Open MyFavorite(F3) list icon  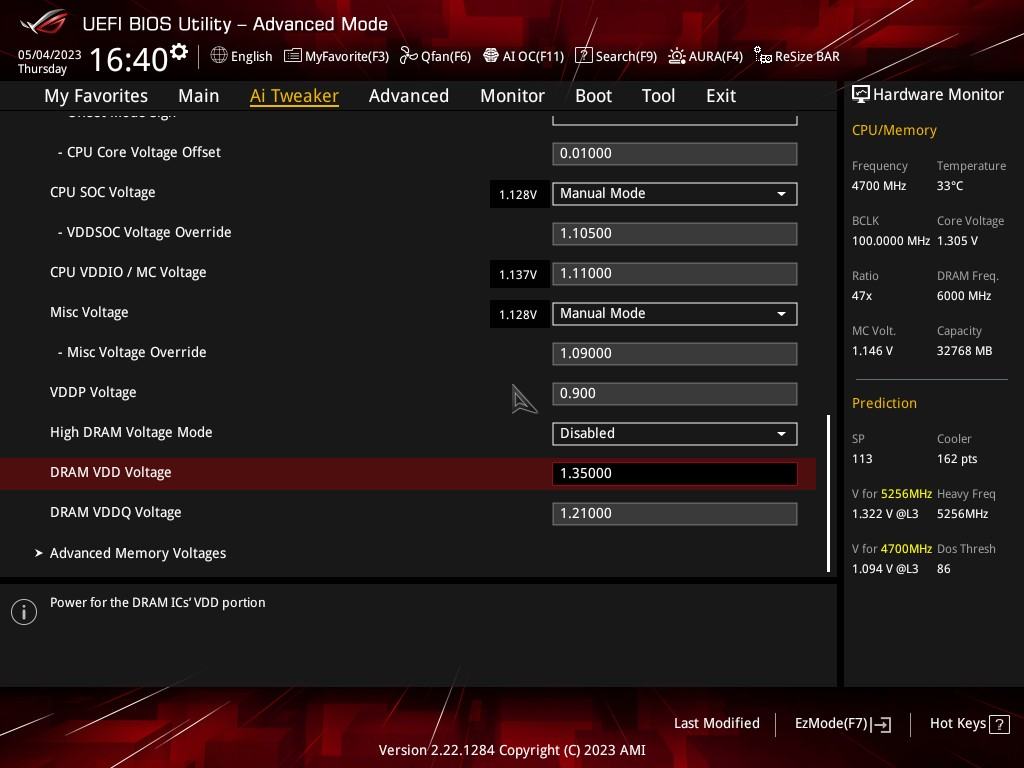click(293, 56)
